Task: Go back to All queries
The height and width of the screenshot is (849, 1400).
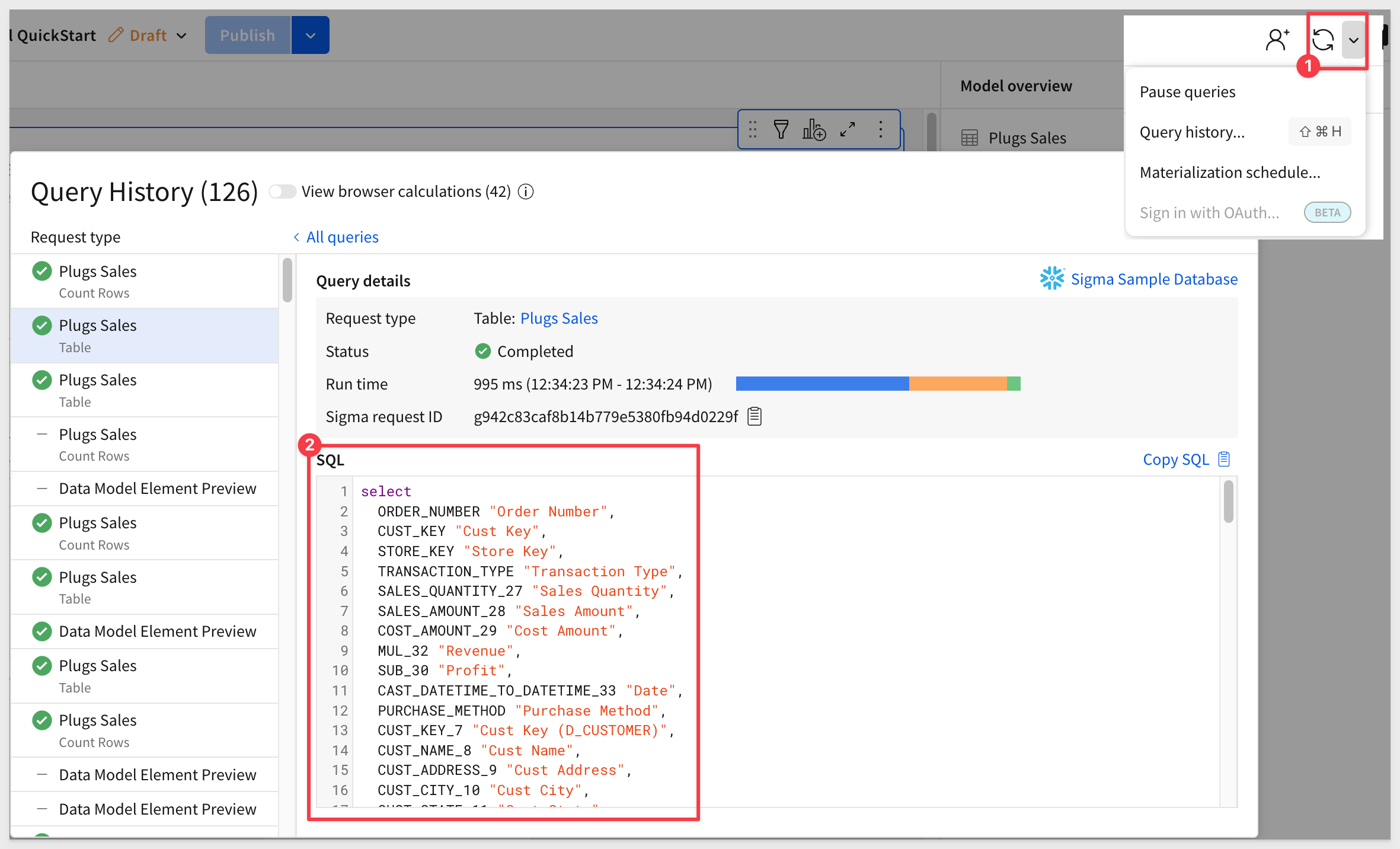Action: pos(336,237)
